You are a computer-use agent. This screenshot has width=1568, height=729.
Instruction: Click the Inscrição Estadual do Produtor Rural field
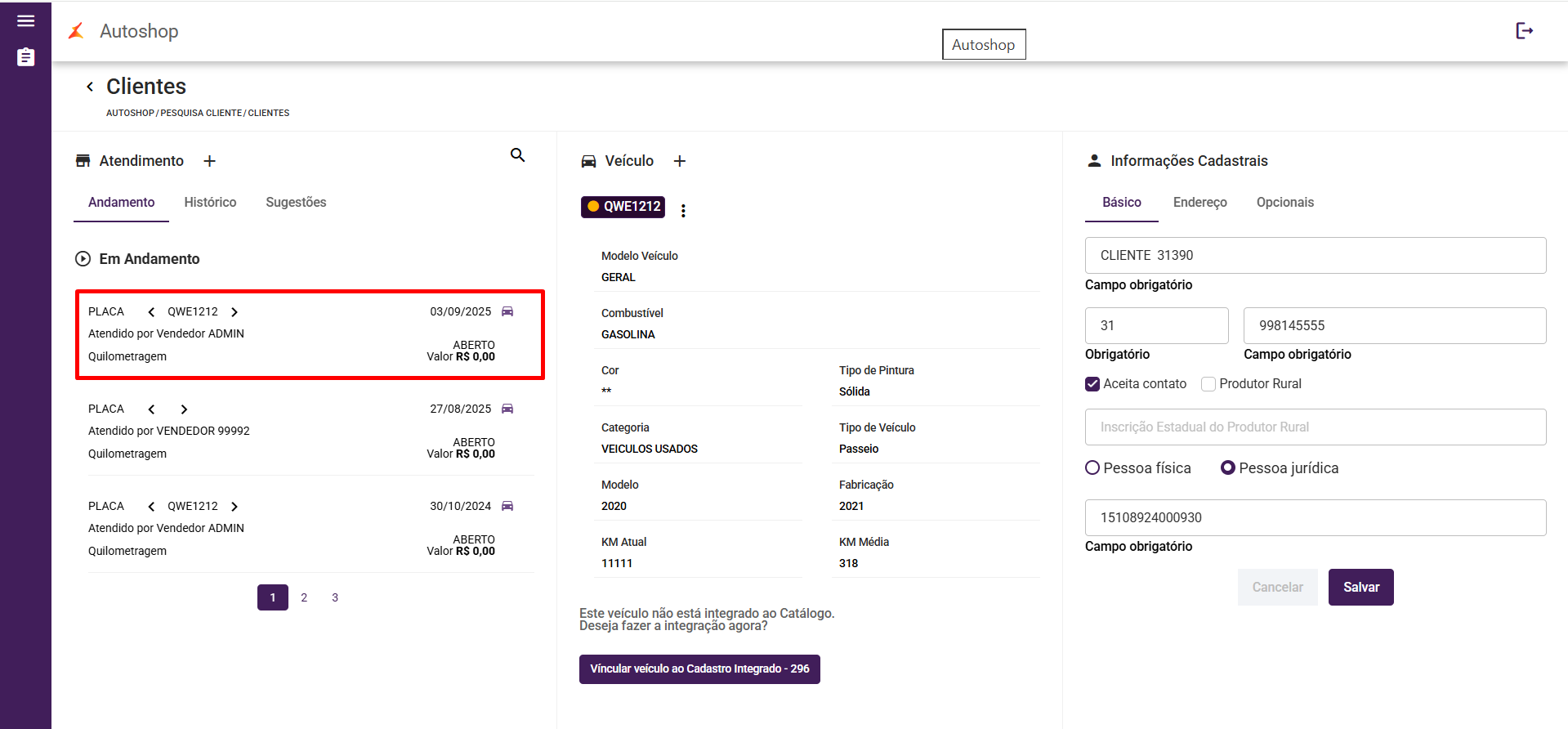click(x=1315, y=427)
